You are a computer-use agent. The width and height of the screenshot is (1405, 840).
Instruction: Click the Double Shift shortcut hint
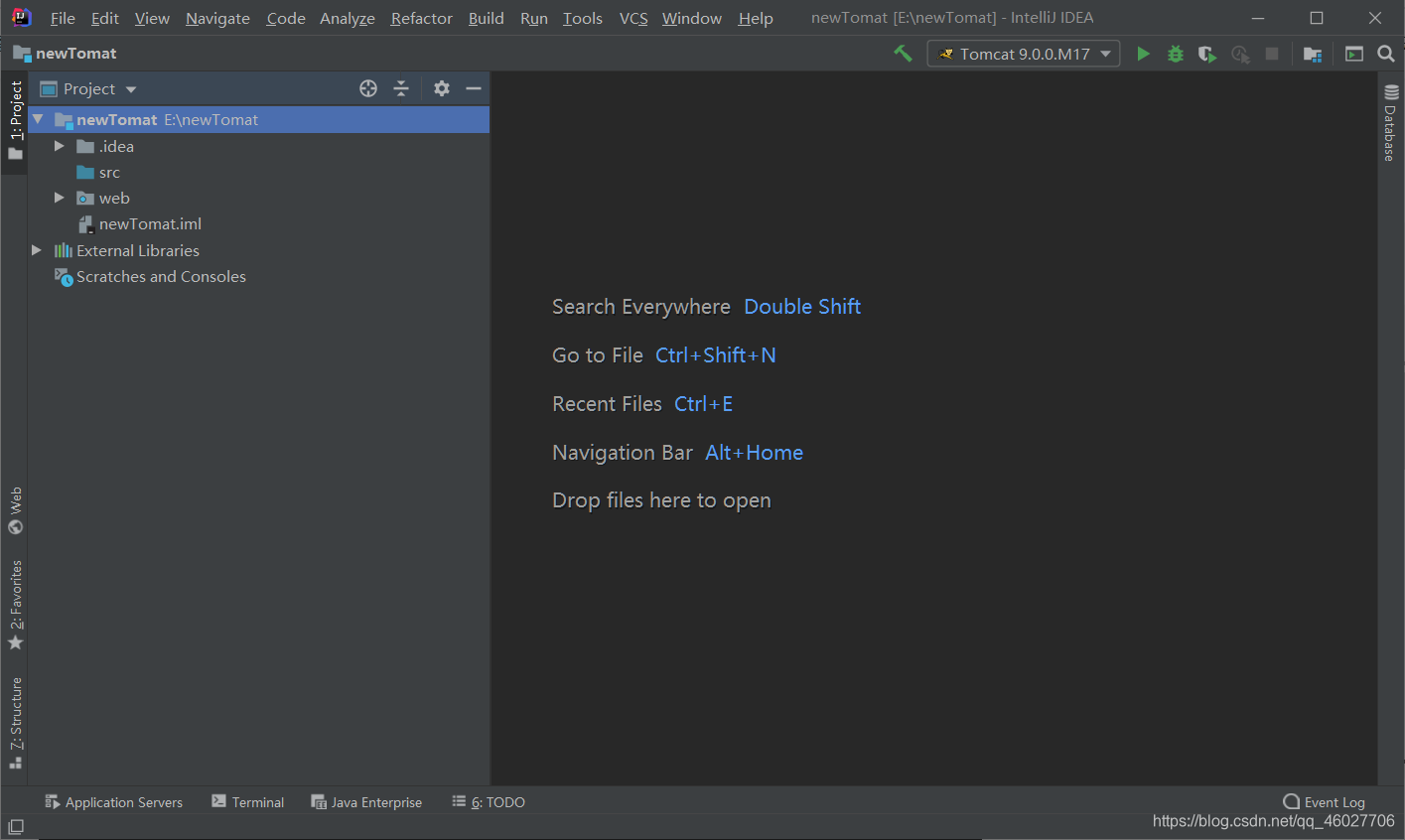(x=802, y=307)
